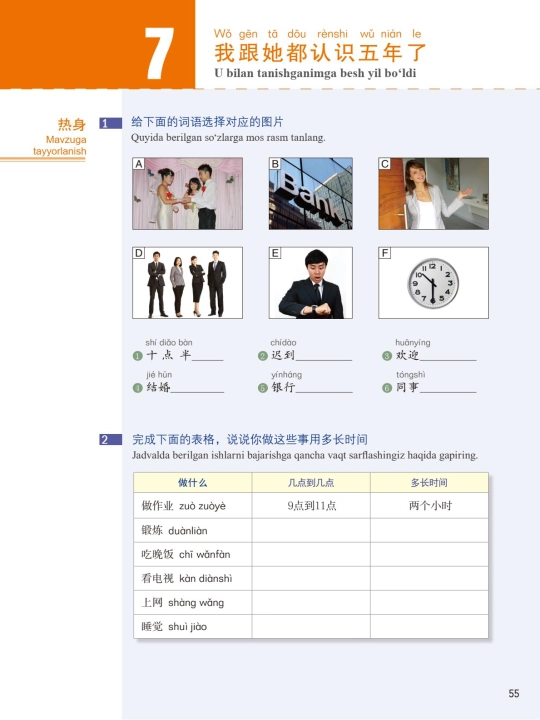The height and width of the screenshot is (720, 540).
Task: Click table header 做什么
Action: (192, 483)
